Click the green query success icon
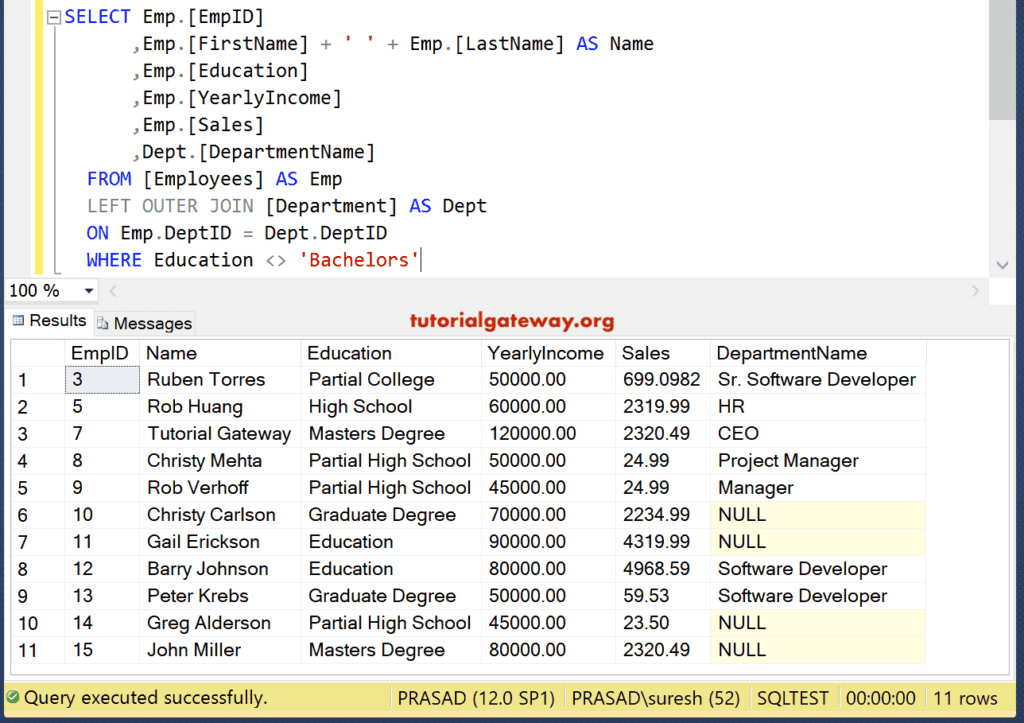1024x723 pixels. click(12, 698)
